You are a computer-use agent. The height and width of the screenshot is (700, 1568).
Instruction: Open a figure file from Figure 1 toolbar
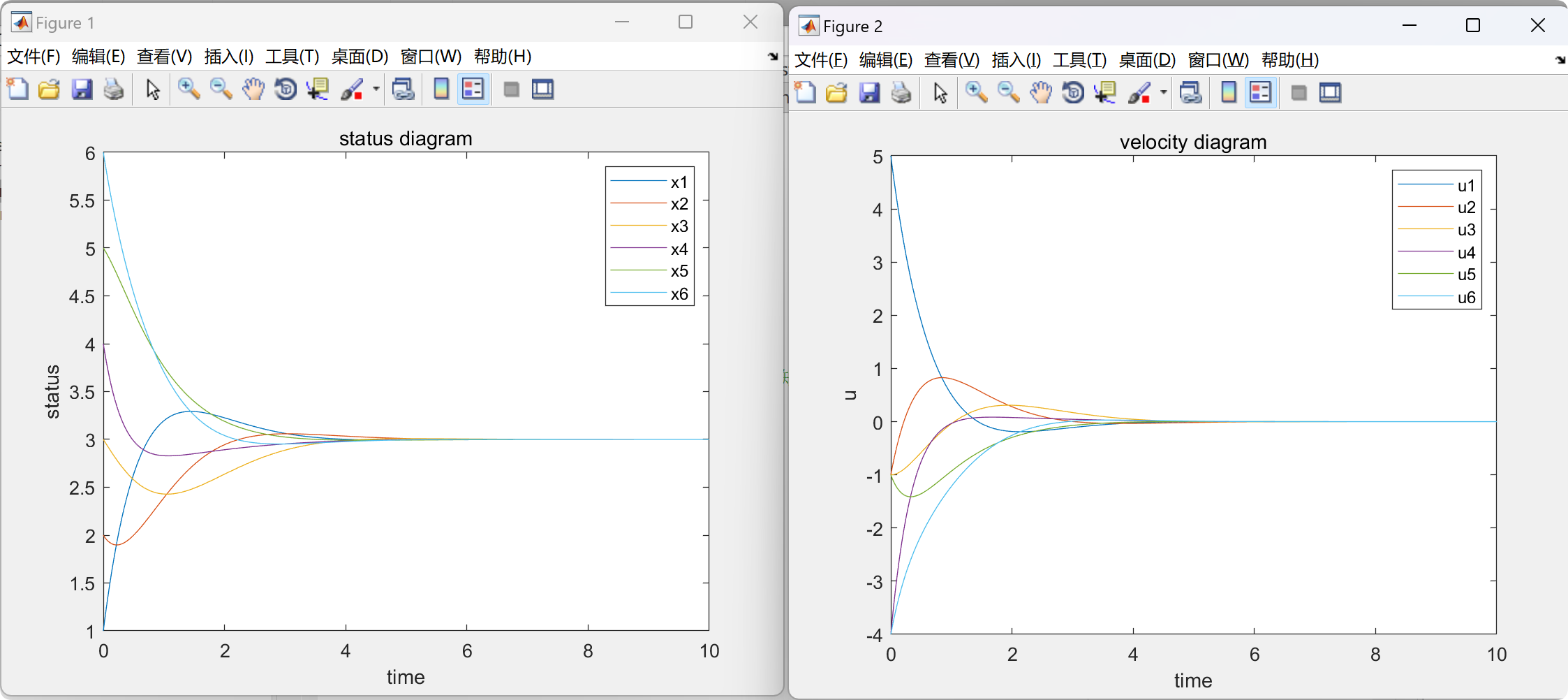tap(49, 89)
